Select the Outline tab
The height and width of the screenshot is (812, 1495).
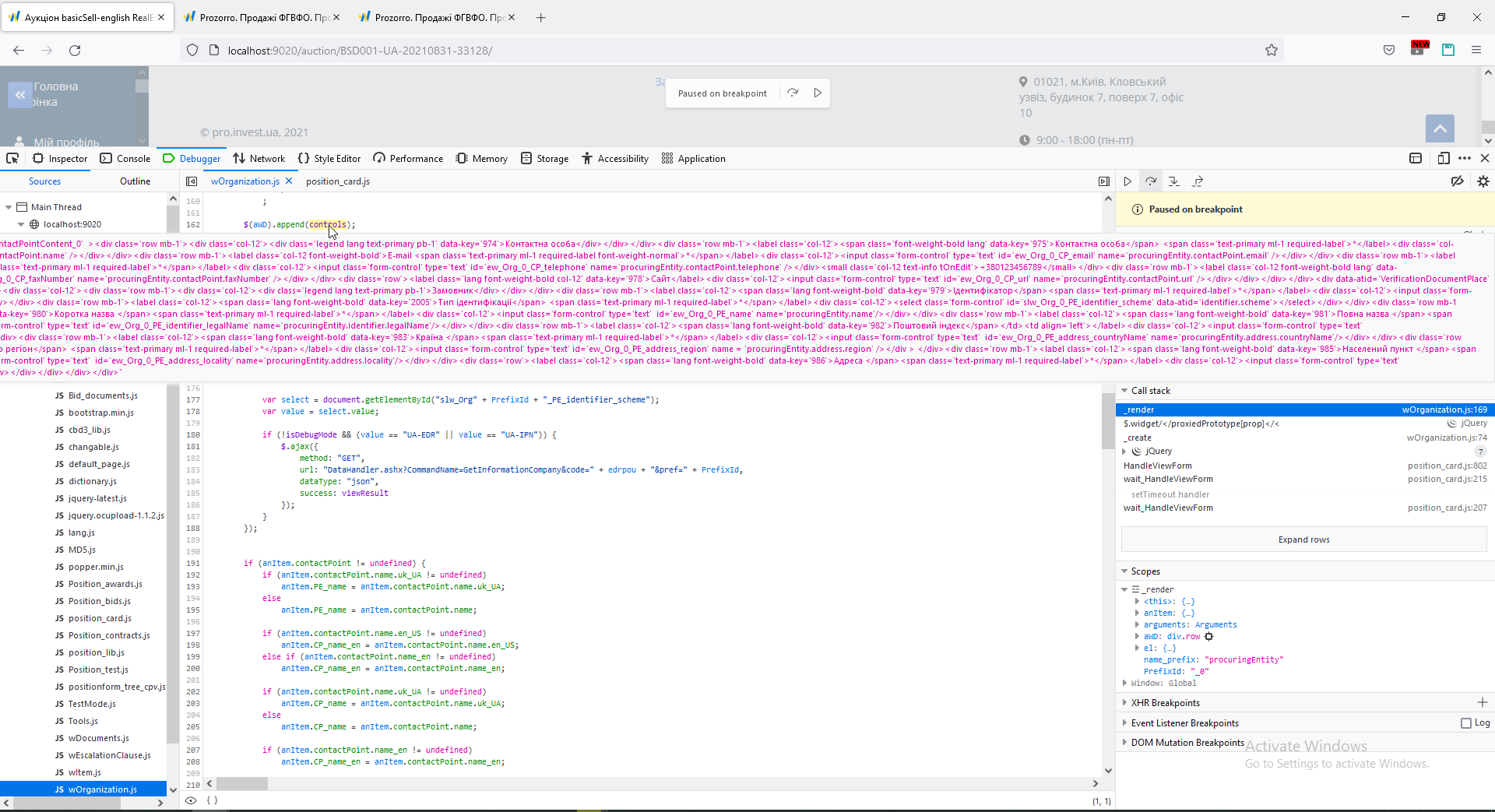[x=135, y=181]
